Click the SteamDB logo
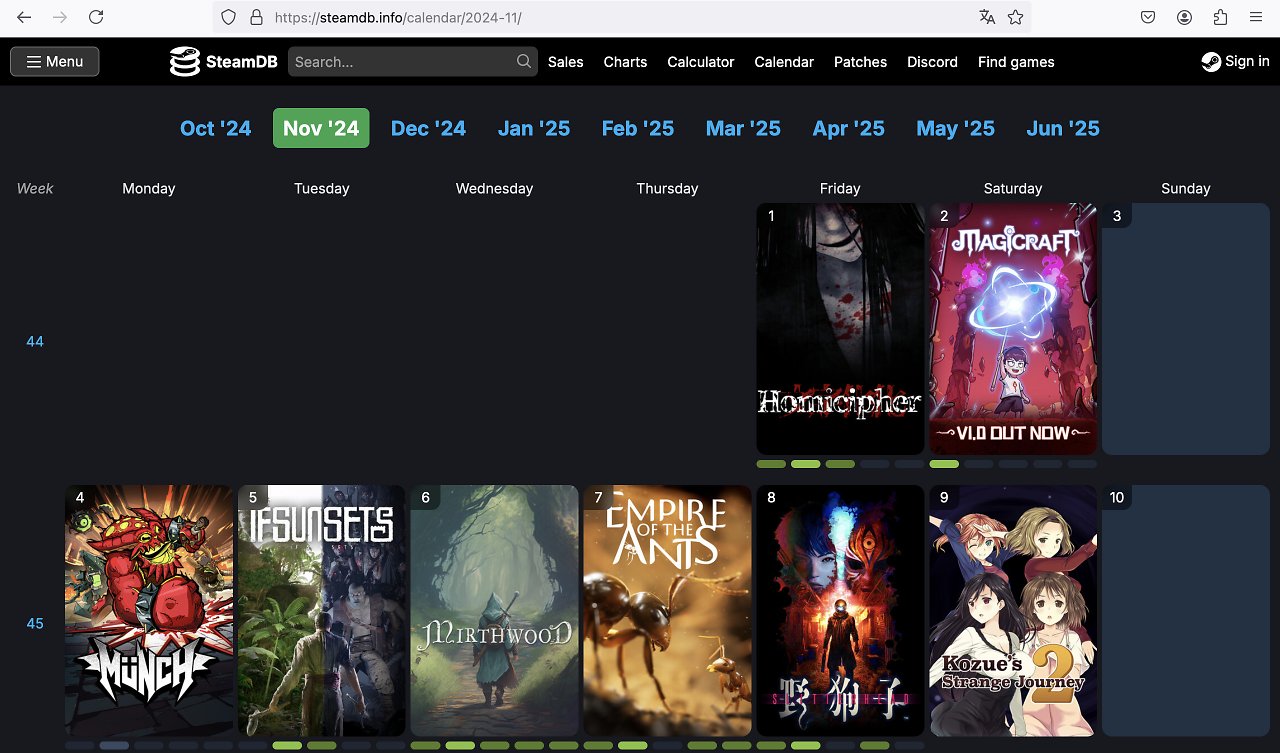The height and width of the screenshot is (753, 1280). (223, 62)
